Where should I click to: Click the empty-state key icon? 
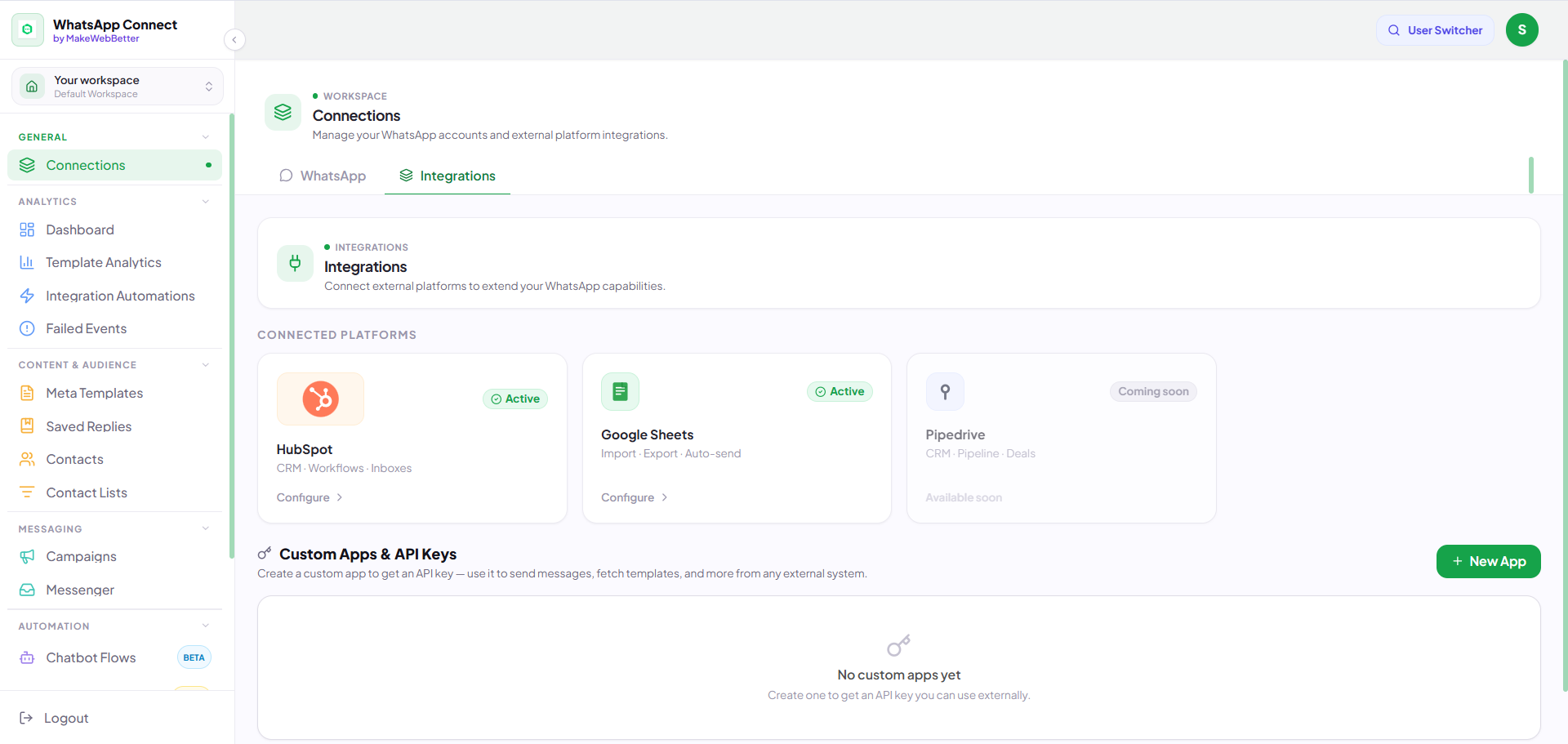coord(899,646)
